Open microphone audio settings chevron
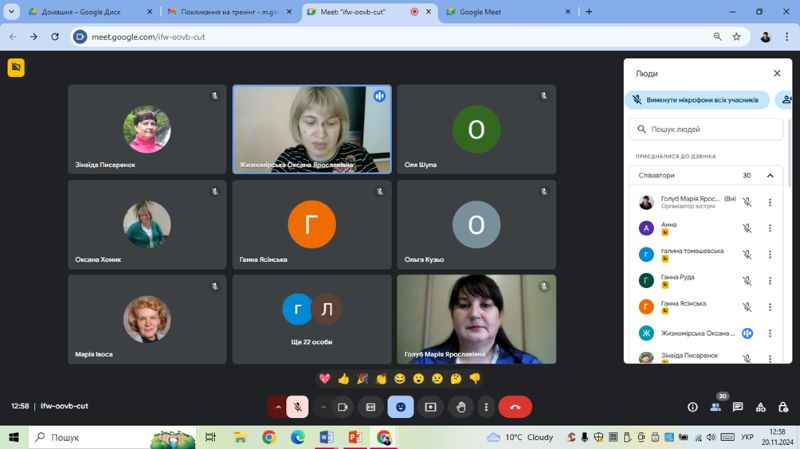 (278, 407)
